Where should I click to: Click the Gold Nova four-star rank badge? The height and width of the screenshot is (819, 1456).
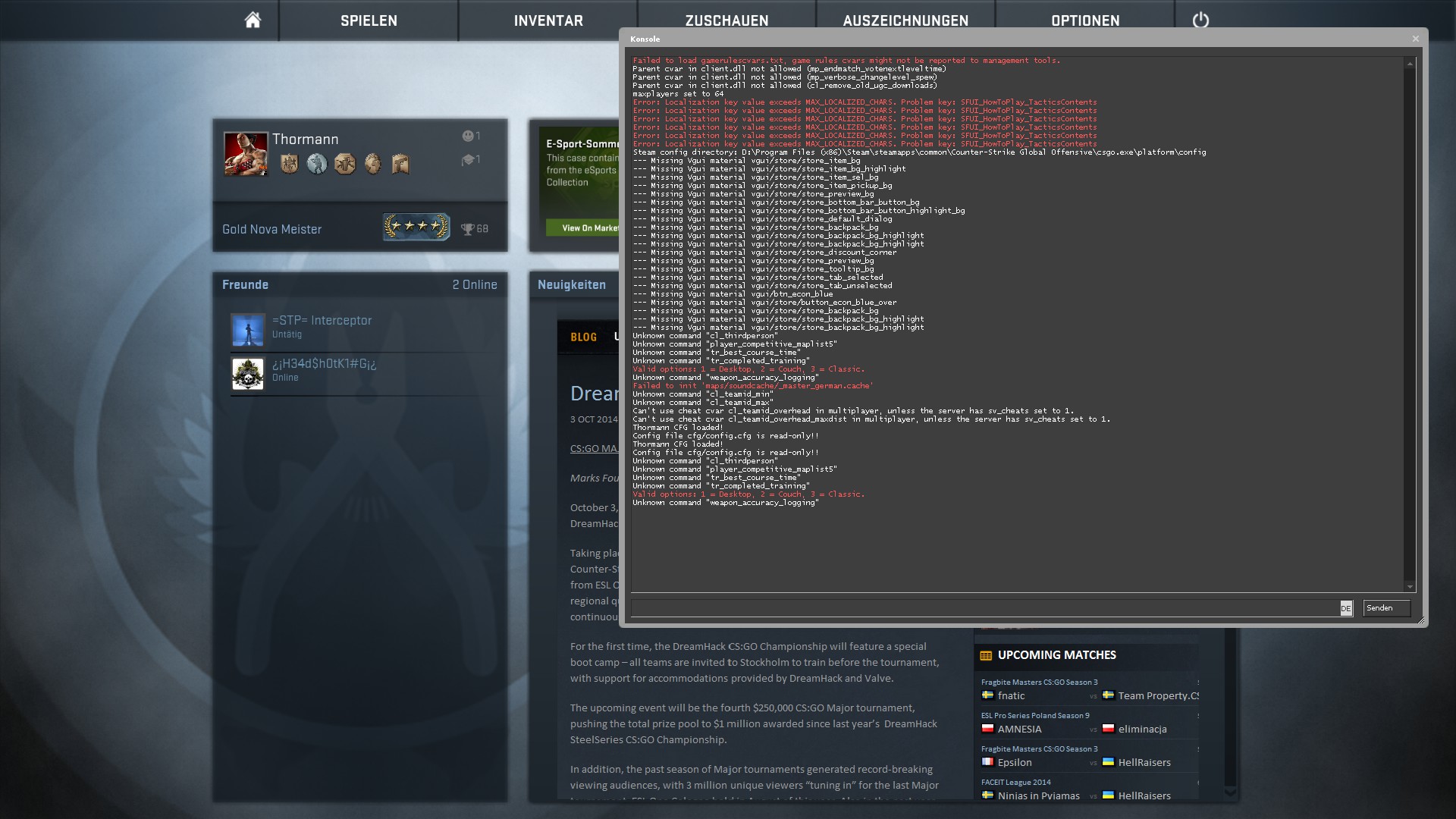point(416,227)
